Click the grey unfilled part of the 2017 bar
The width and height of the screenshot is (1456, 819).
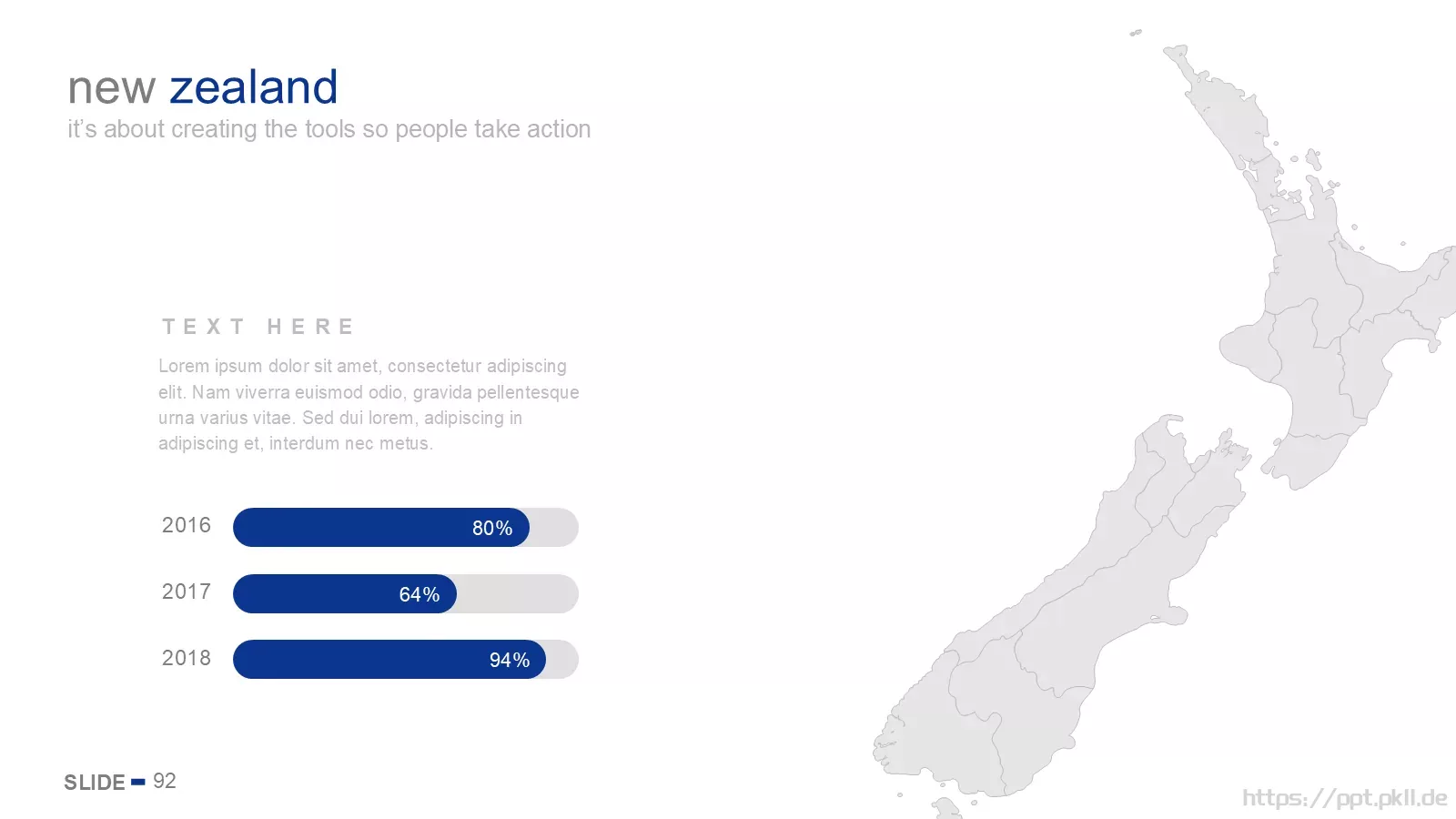click(x=518, y=594)
